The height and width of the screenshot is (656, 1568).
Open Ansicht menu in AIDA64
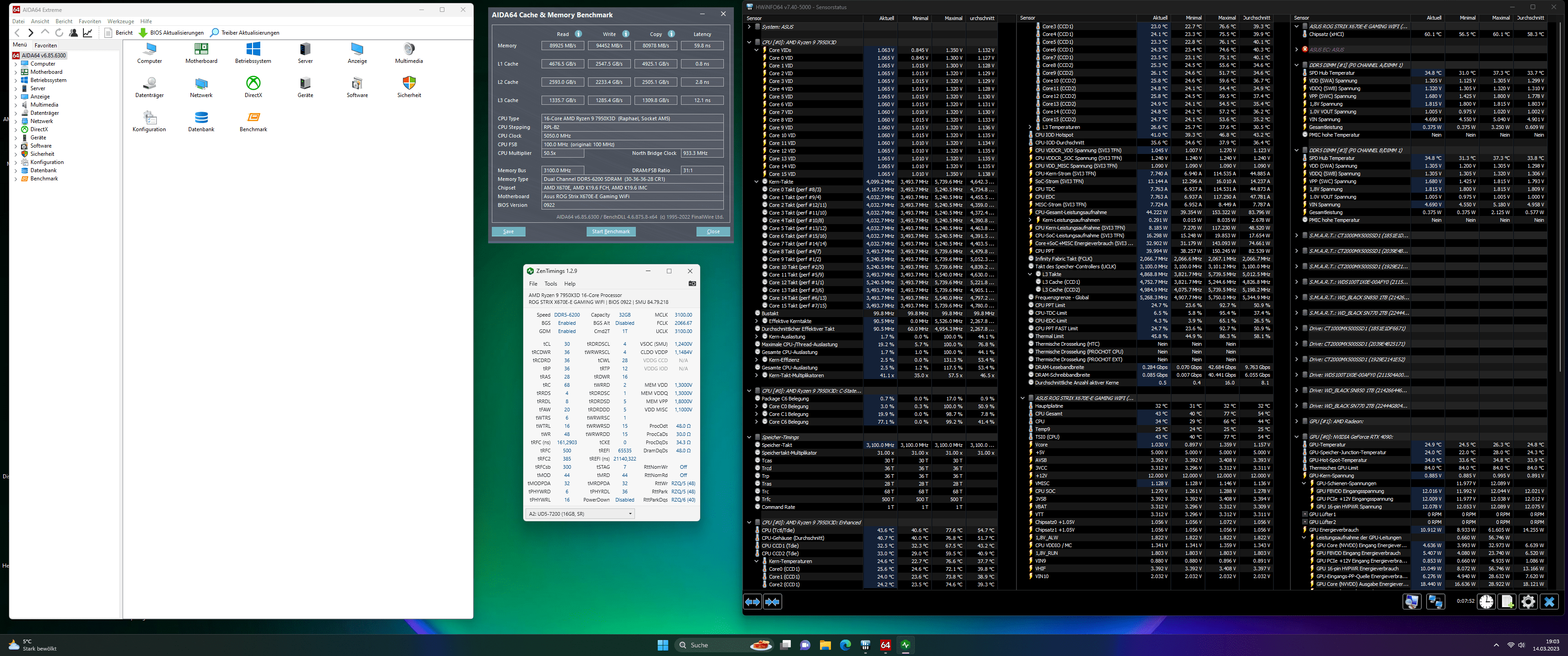coord(40,21)
